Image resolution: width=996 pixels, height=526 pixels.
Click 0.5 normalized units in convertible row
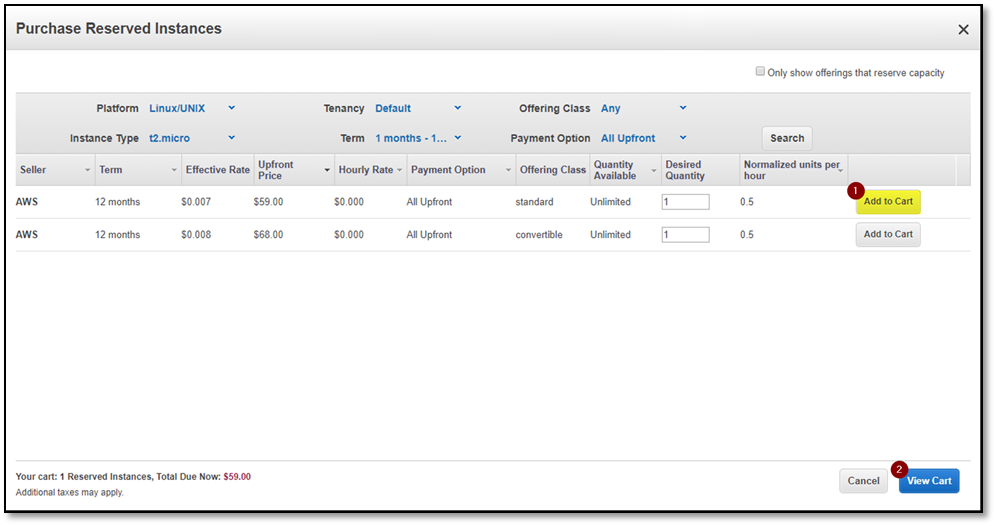click(747, 234)
